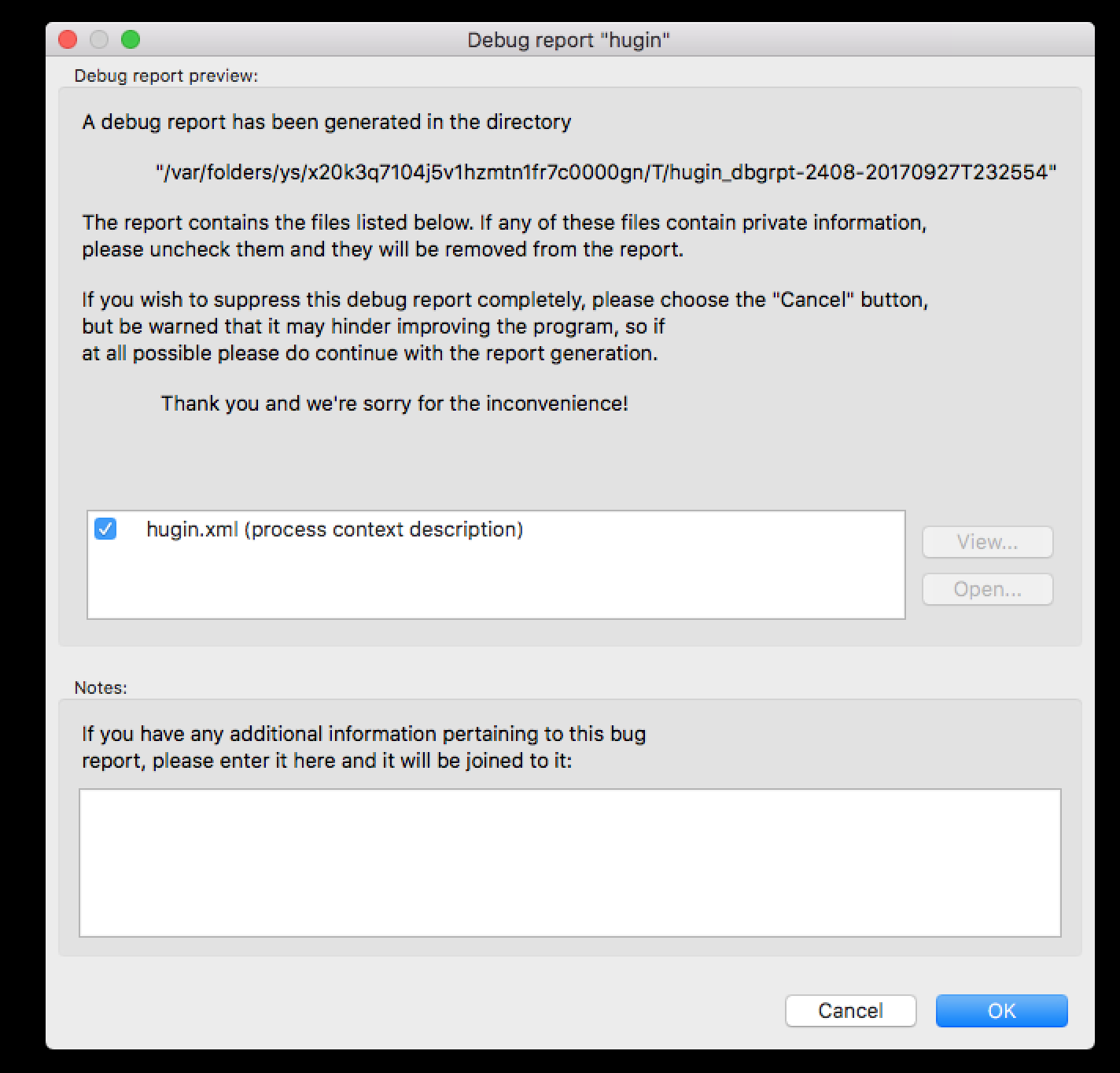This screenshot has width=1120, height=1073.
Task: Click the /var/folders directory path text
Action: (606, 172)
